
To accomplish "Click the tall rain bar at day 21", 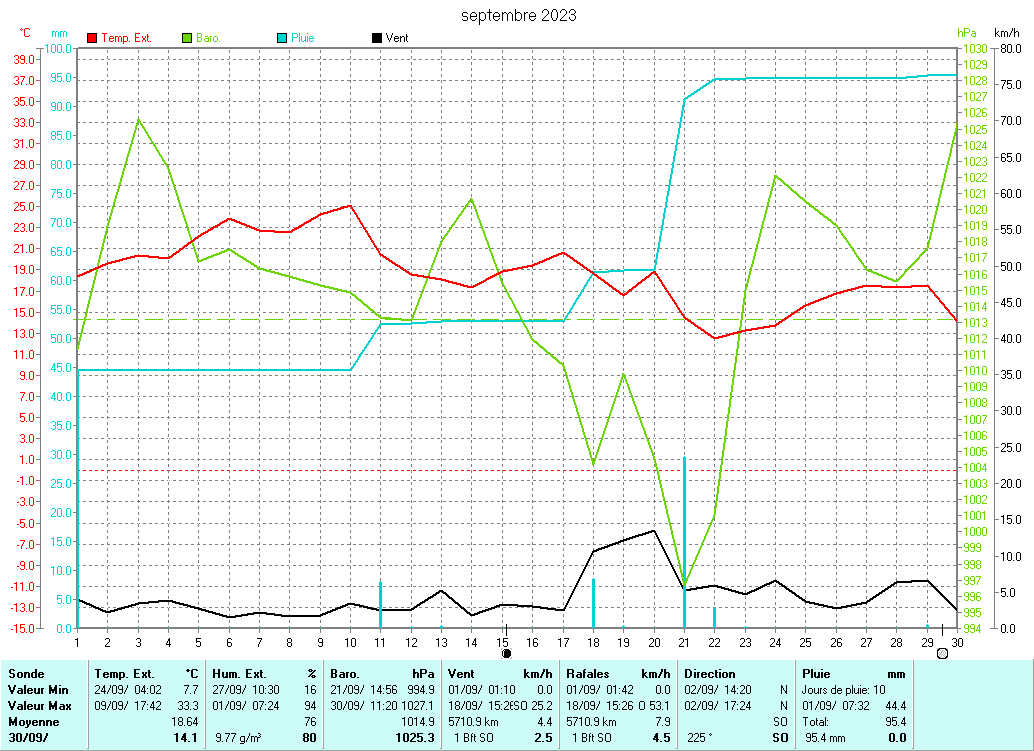I will click(684, 540).
